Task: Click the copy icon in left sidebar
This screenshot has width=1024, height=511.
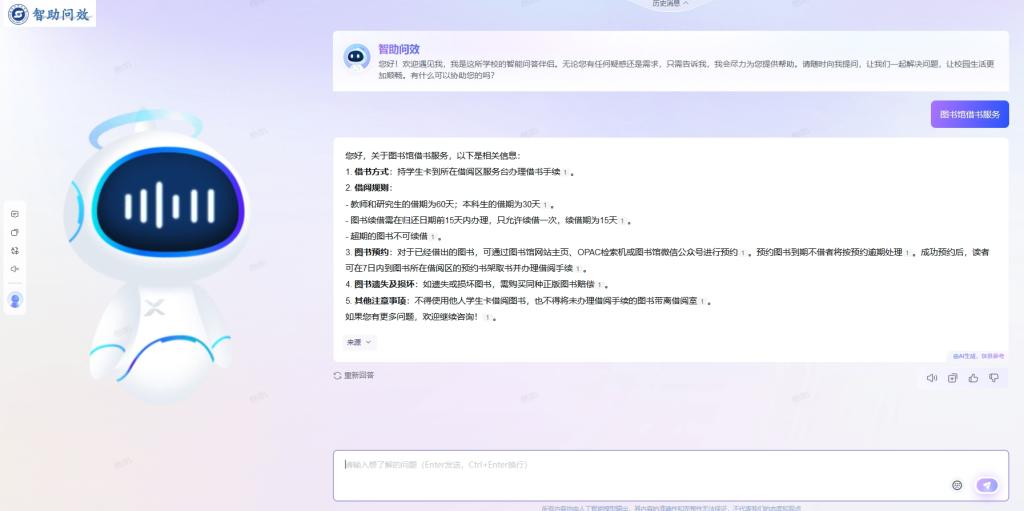Action: pyautogui.click(x=15, y=232)
